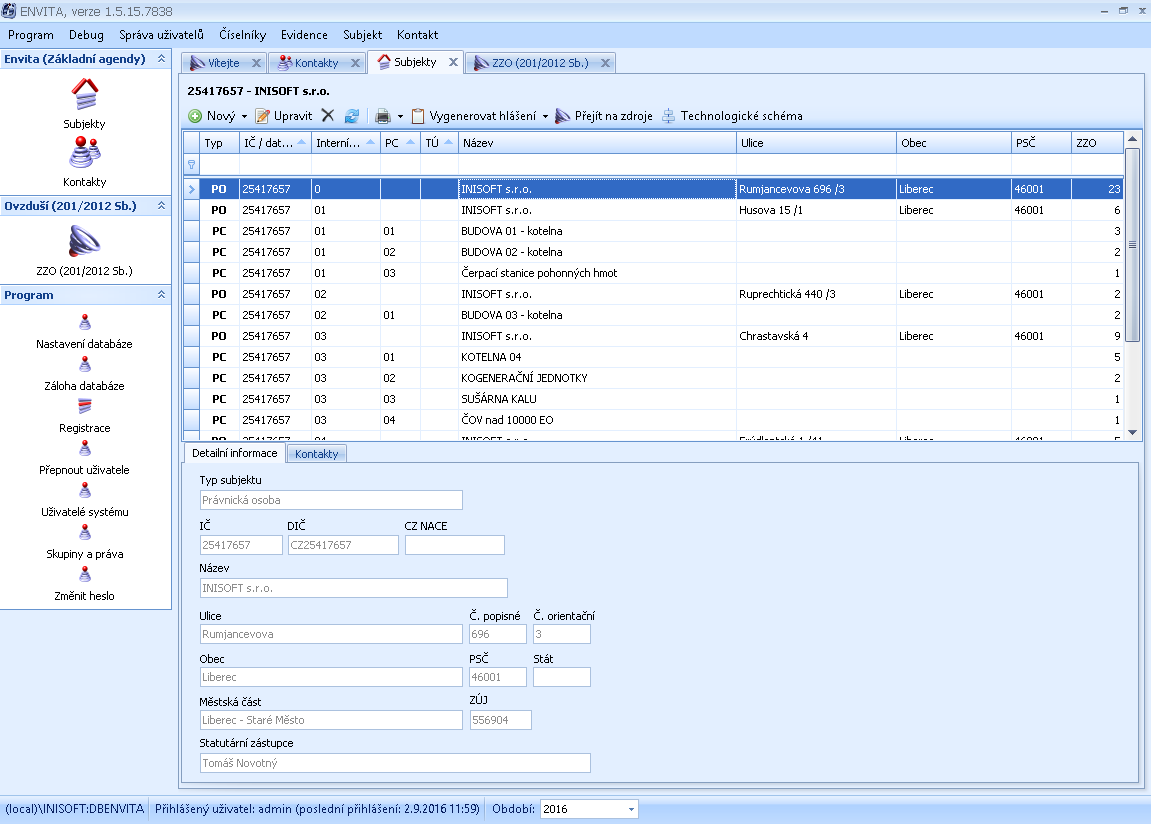Open the Období year dropdown
This screenshot has width=1151, height=824.
pyautogui.click(x=631, y=809)
